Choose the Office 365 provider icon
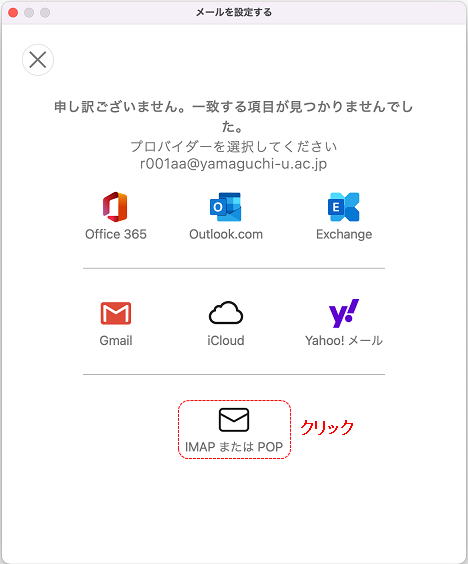The height and width of the screenshot is (564, 468). point(115,207)
